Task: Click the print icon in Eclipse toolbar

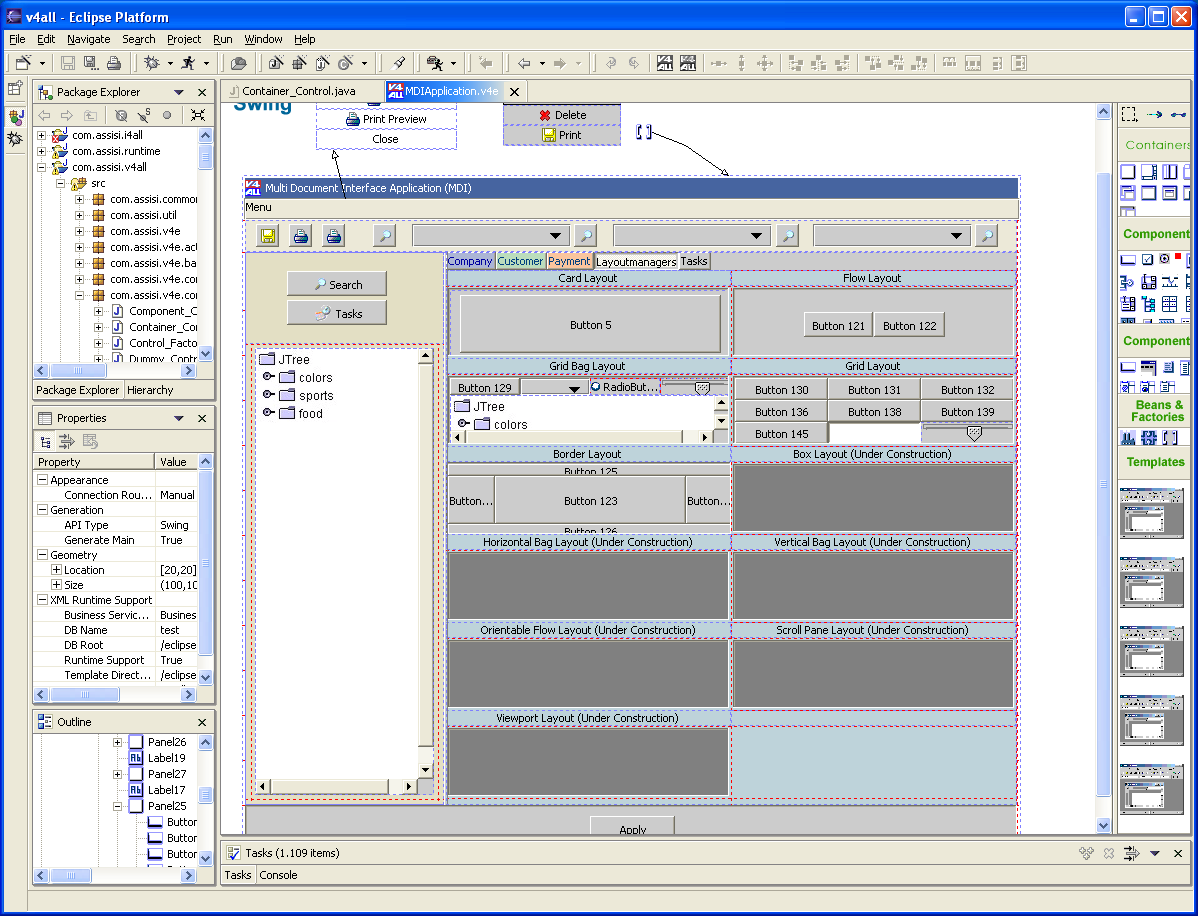Action: [x=114, y=63]
